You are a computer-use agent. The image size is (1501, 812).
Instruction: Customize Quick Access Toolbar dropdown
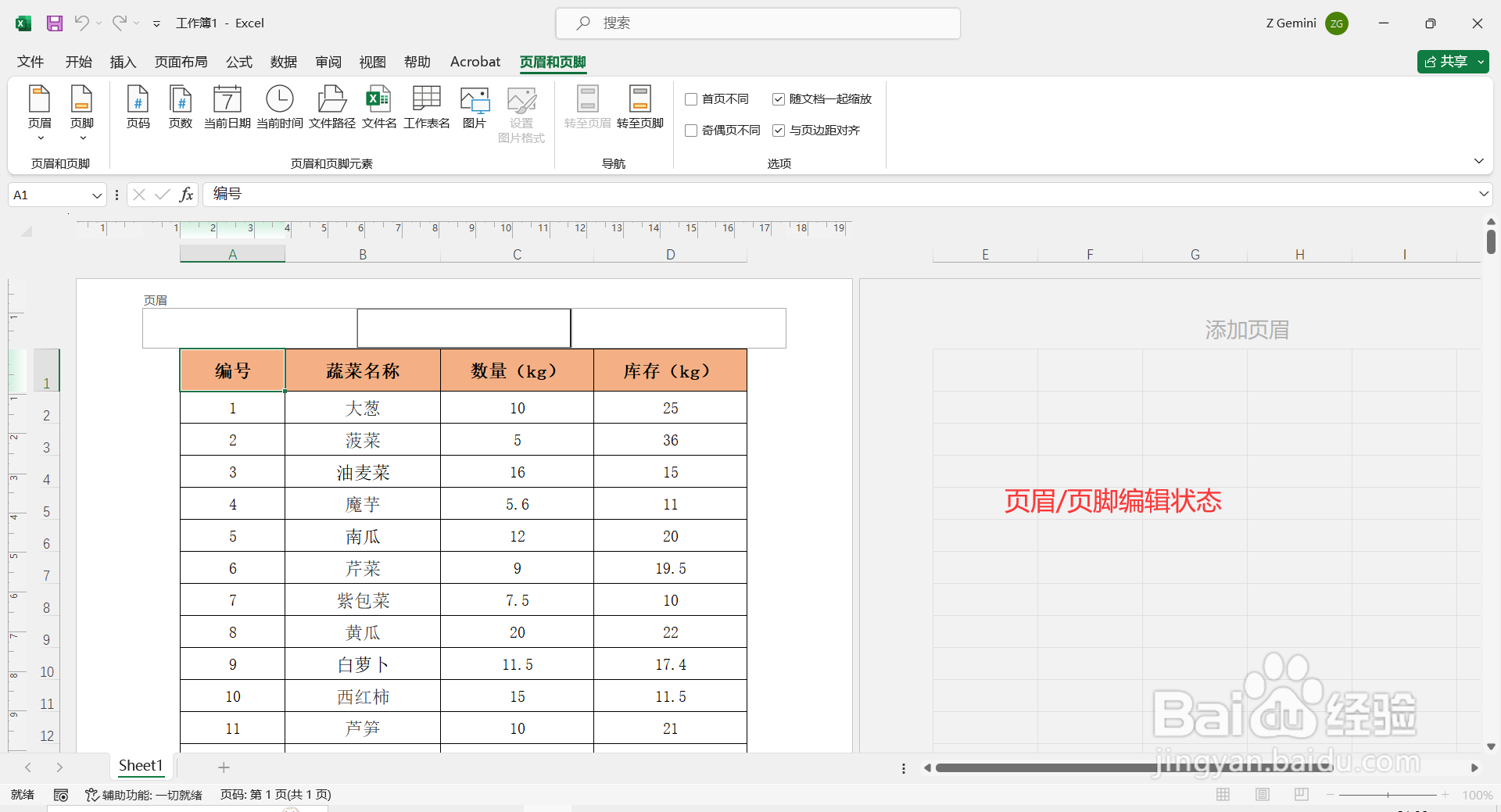156,23
